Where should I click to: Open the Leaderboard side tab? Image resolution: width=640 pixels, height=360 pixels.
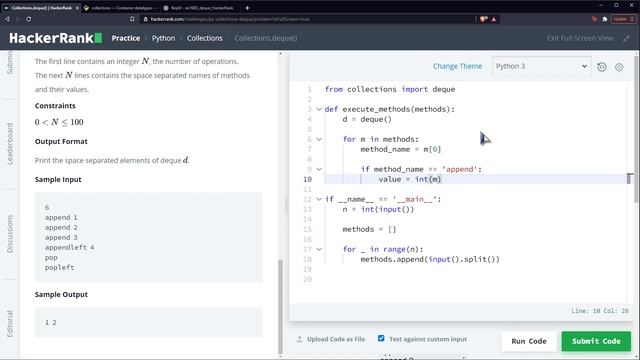click(10, 144)
